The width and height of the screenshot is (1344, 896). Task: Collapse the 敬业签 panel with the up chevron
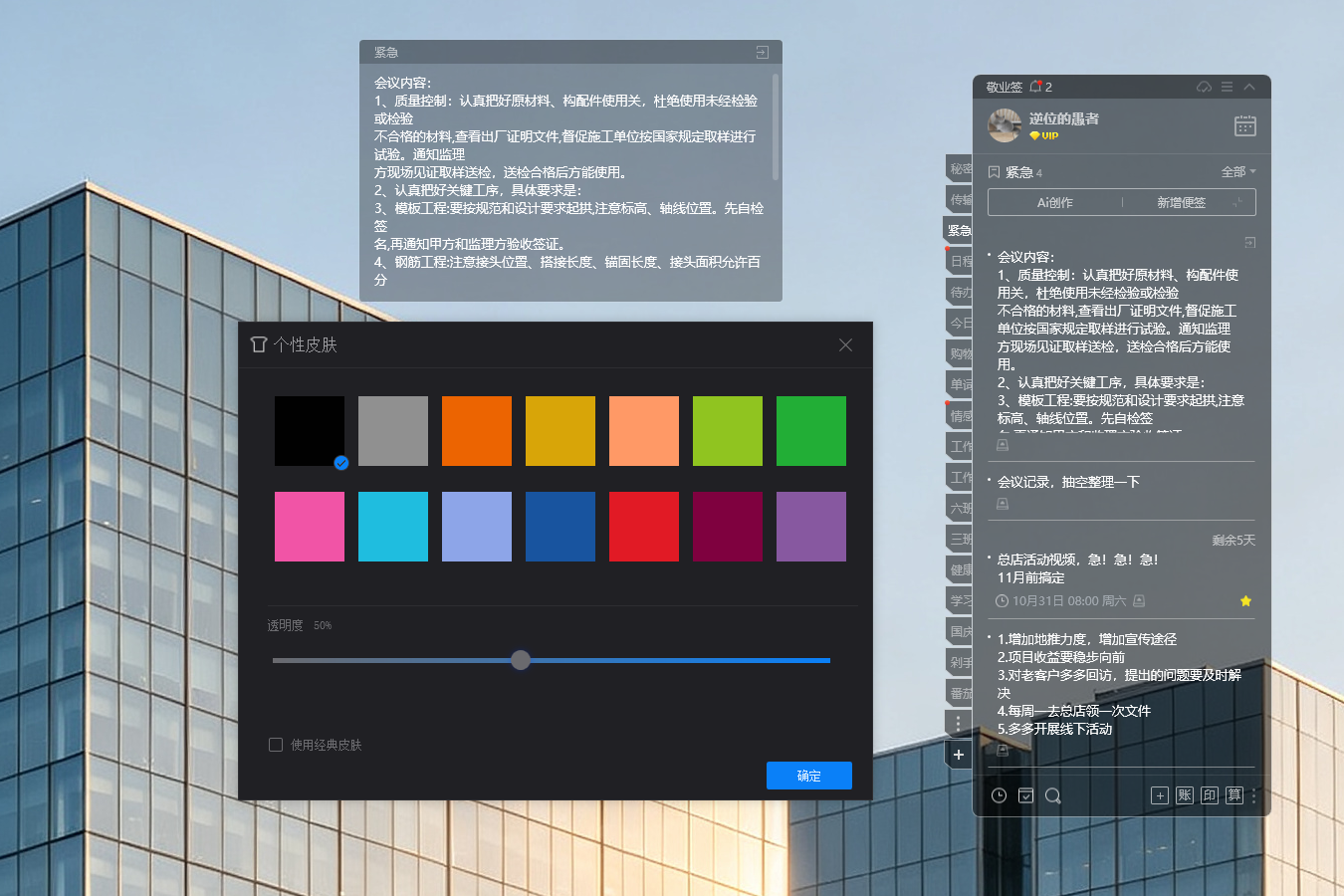pyautogui.click(x=1249, y=87)
